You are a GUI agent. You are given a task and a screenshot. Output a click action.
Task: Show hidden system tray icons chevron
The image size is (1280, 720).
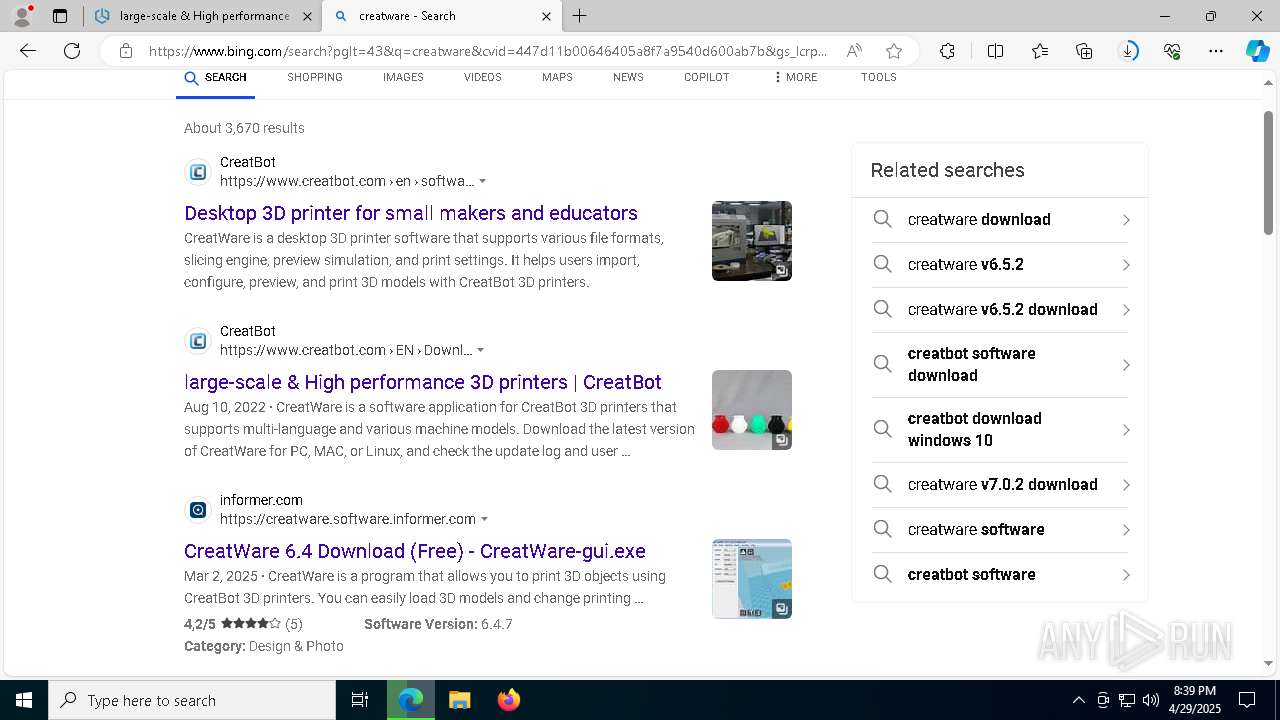[1078, 700]
